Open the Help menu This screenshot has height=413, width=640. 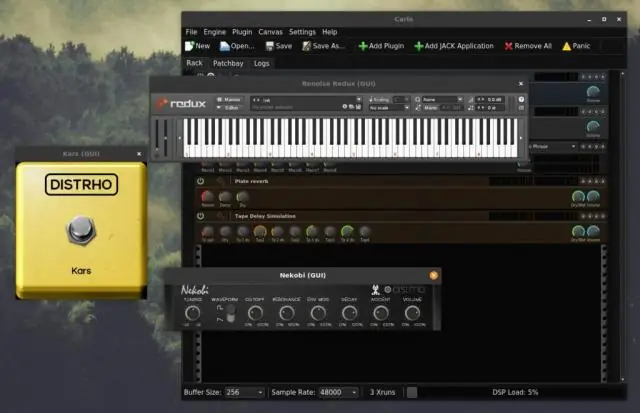point(329,32)
